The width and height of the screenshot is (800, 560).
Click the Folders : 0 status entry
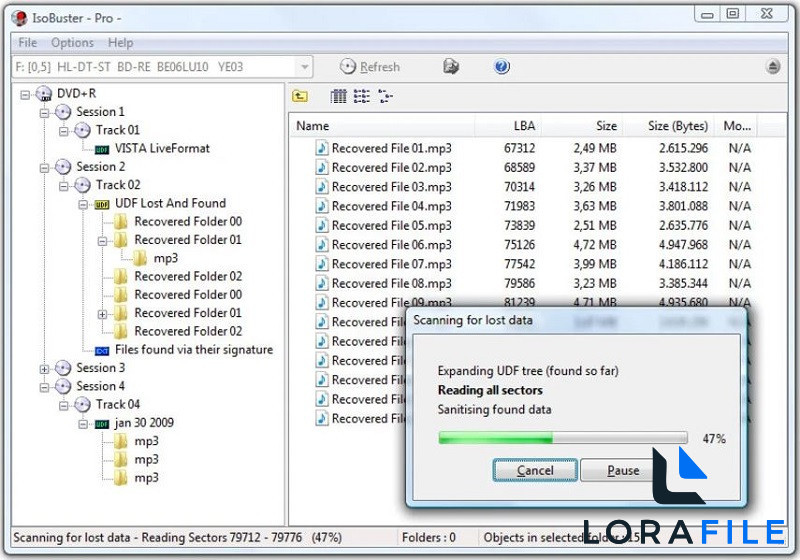pyautogui.click(x=429, y=538)
